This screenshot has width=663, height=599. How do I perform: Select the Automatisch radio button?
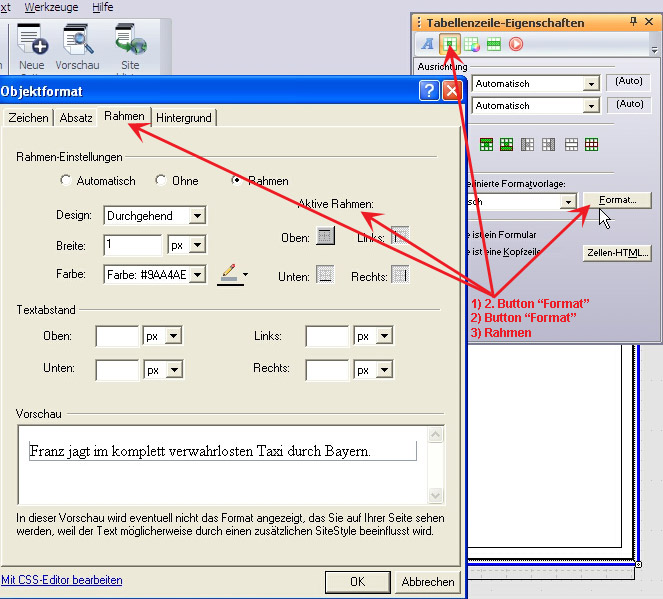tap(66, 181)
